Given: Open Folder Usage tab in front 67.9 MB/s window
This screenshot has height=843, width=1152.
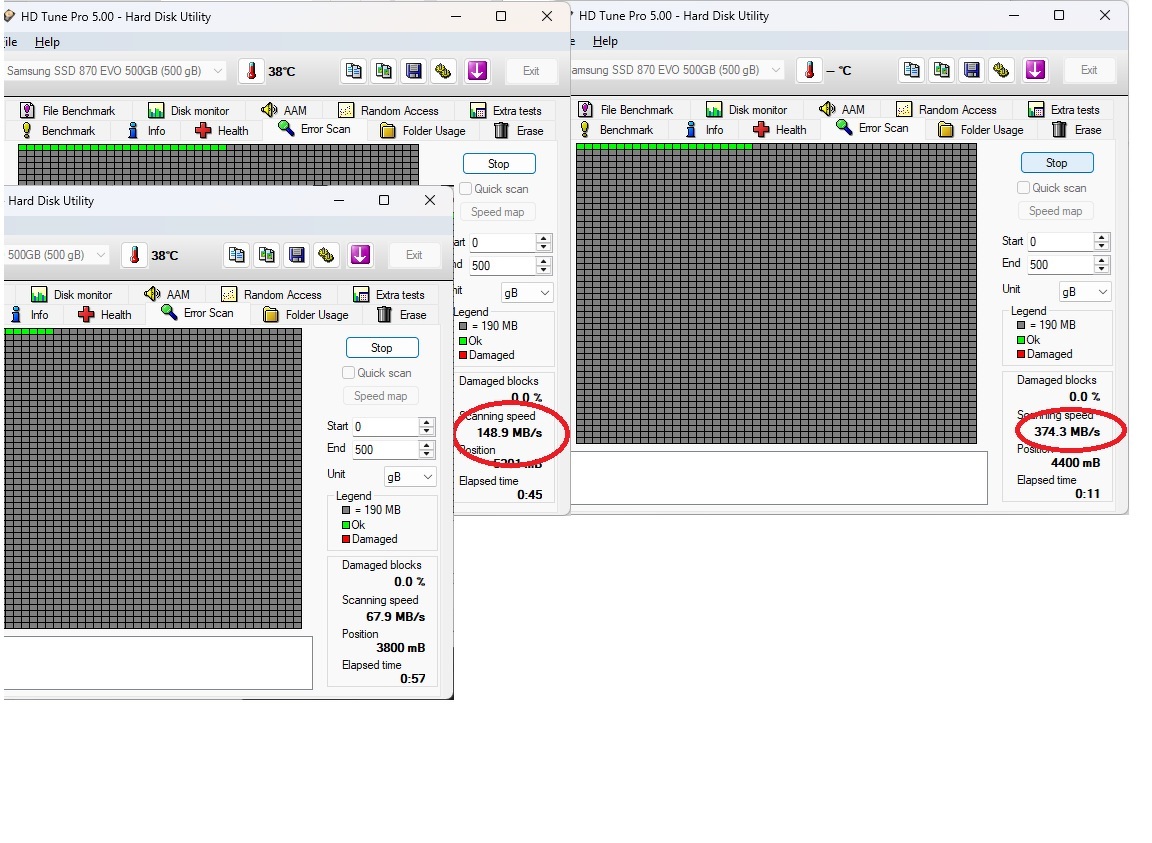Looking at the screenshot, I should coord(306,315).
